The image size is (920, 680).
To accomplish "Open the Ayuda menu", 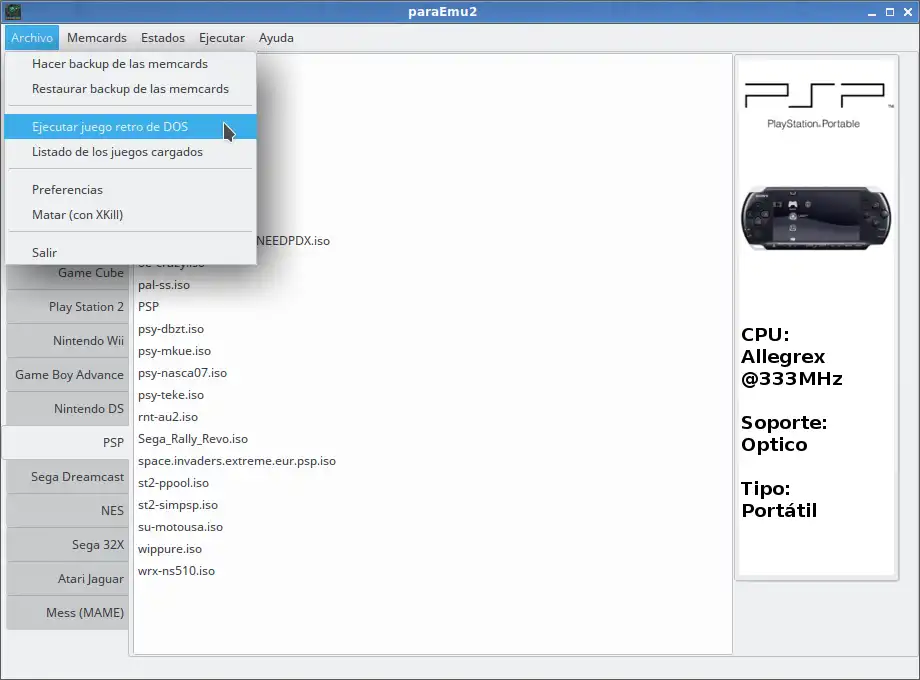I will 276,38.
